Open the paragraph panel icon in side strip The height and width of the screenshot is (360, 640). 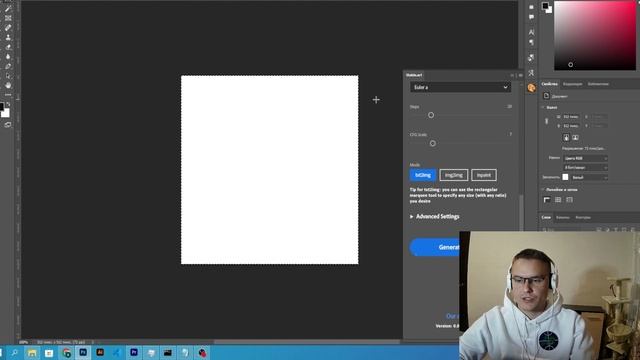531,42
